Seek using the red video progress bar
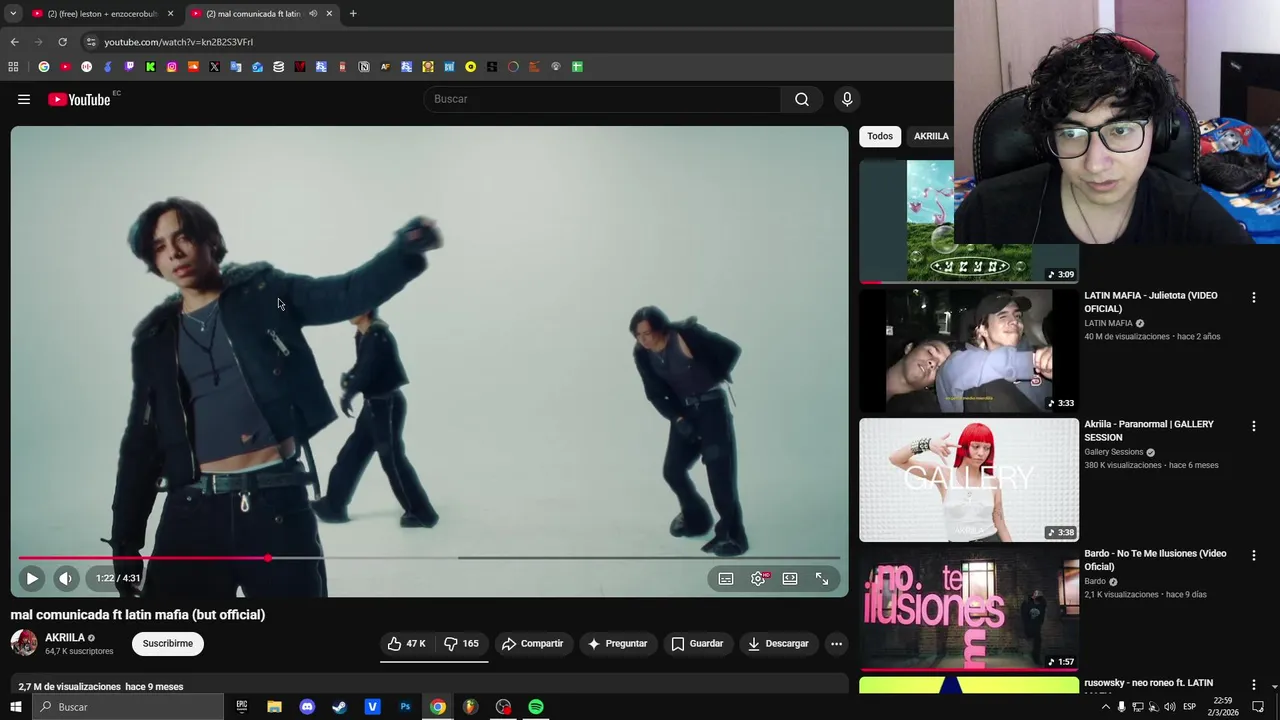This screenshot has width=1280, height=720. (x=429, y=558)
